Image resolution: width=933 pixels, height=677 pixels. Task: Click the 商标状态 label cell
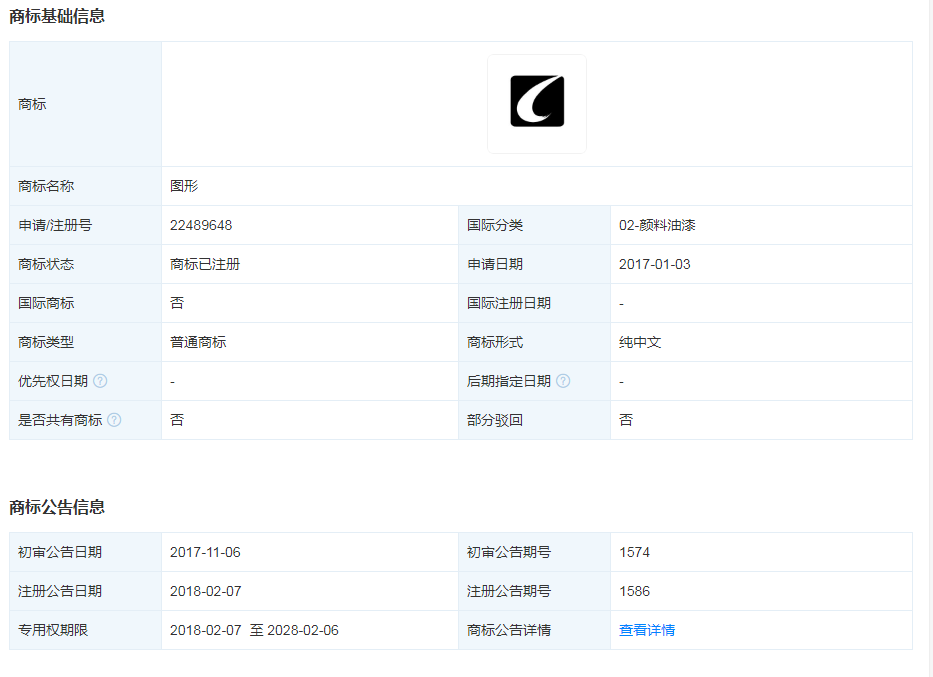85,264
